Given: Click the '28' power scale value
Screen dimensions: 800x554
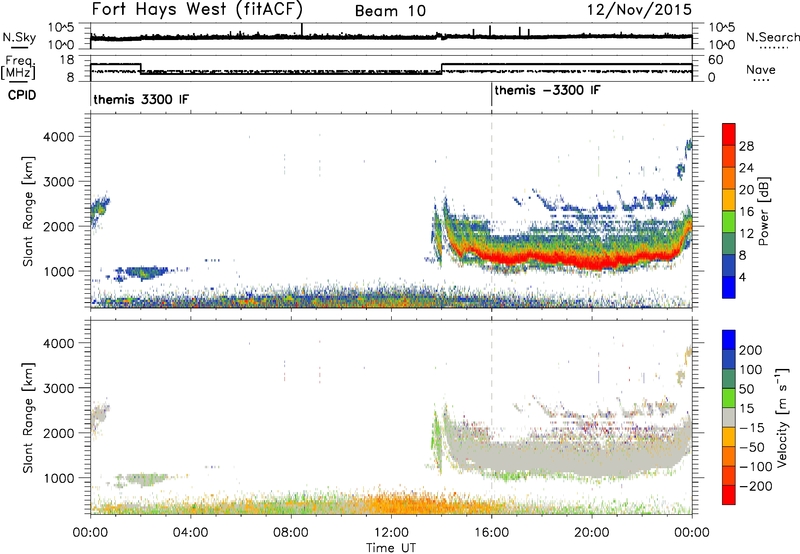Looking at the screenshot, I should click(x=746, y=146).
